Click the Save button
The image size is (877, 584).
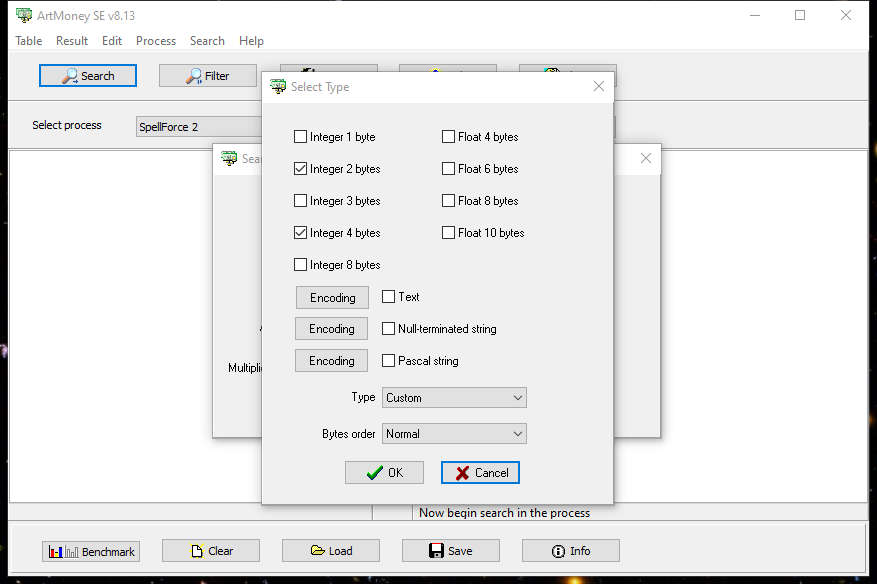pos(451,551)
